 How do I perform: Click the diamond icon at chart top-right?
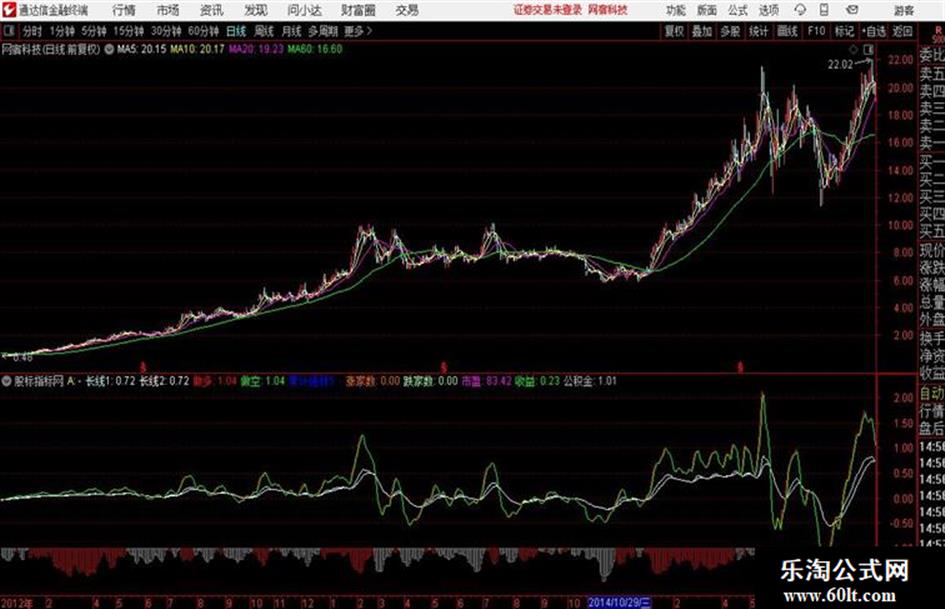(853, 49)
